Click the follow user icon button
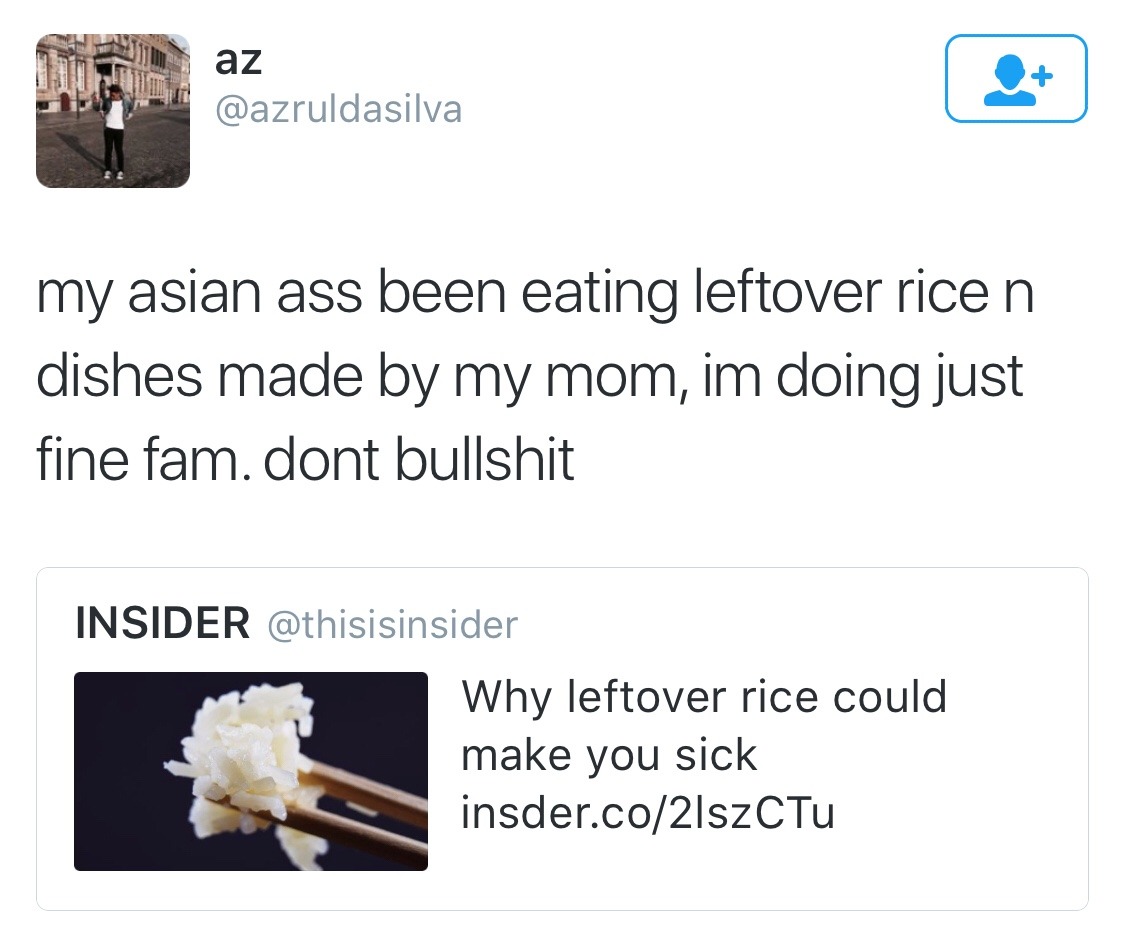Viewport: 1125px width, 929px height. 1016,78
